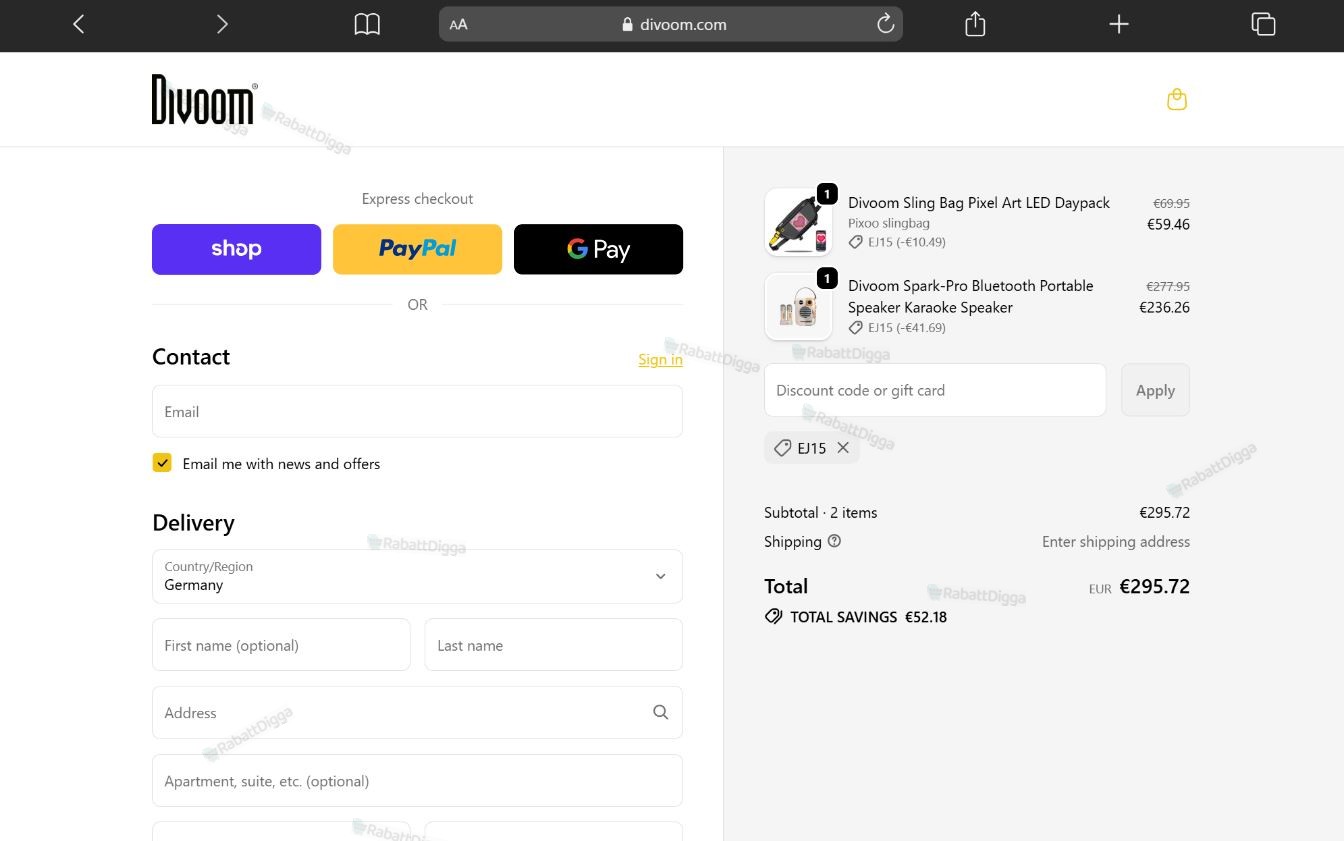The image size is (1344, 841).
Task: Open a new tab with plus icon
Action: (x=1119, y=24)
